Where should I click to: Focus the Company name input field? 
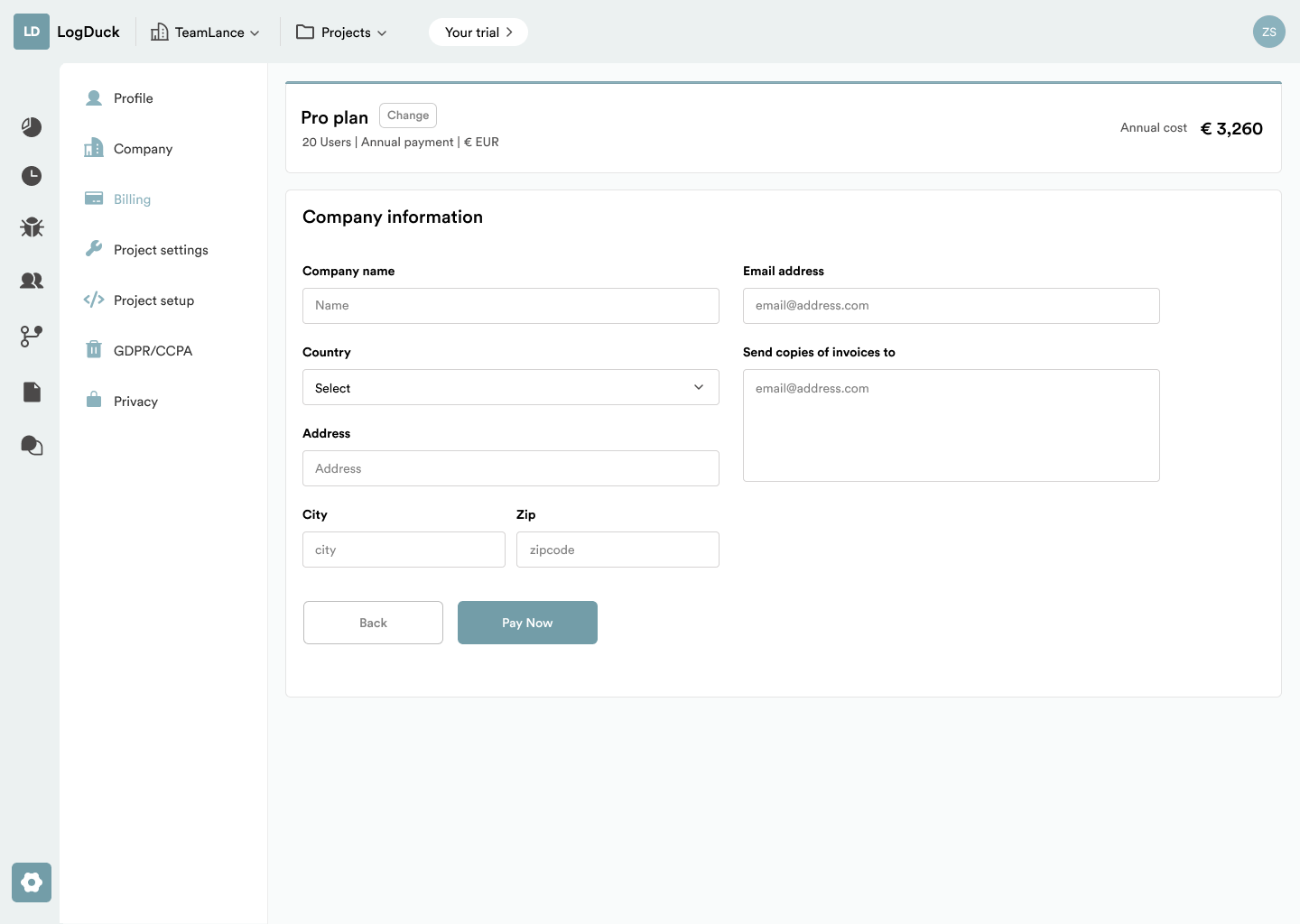pos(510,306)
